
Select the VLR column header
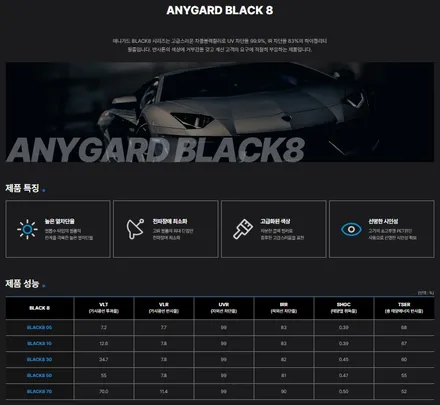(x=164, y=308)
